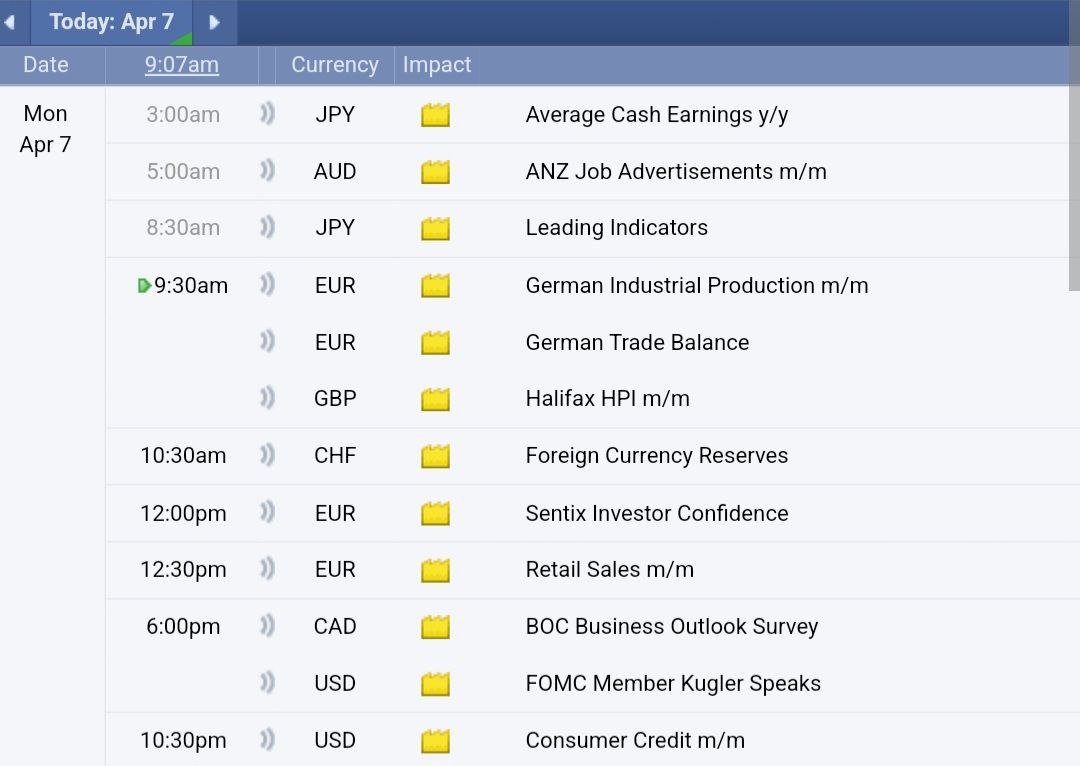Click impact folder icon for Average Cash Earnings
This screenshot has width=1080, height=766.
(435, 115)
